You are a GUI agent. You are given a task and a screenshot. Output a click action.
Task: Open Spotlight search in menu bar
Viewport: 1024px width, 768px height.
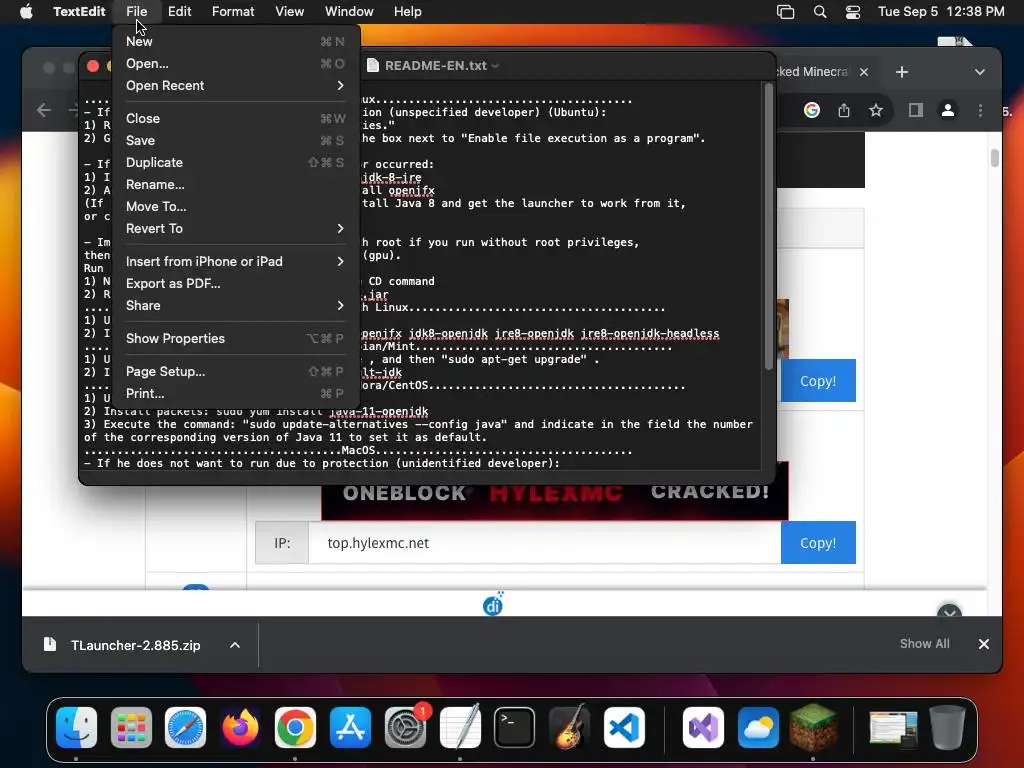tap(820, 12)
